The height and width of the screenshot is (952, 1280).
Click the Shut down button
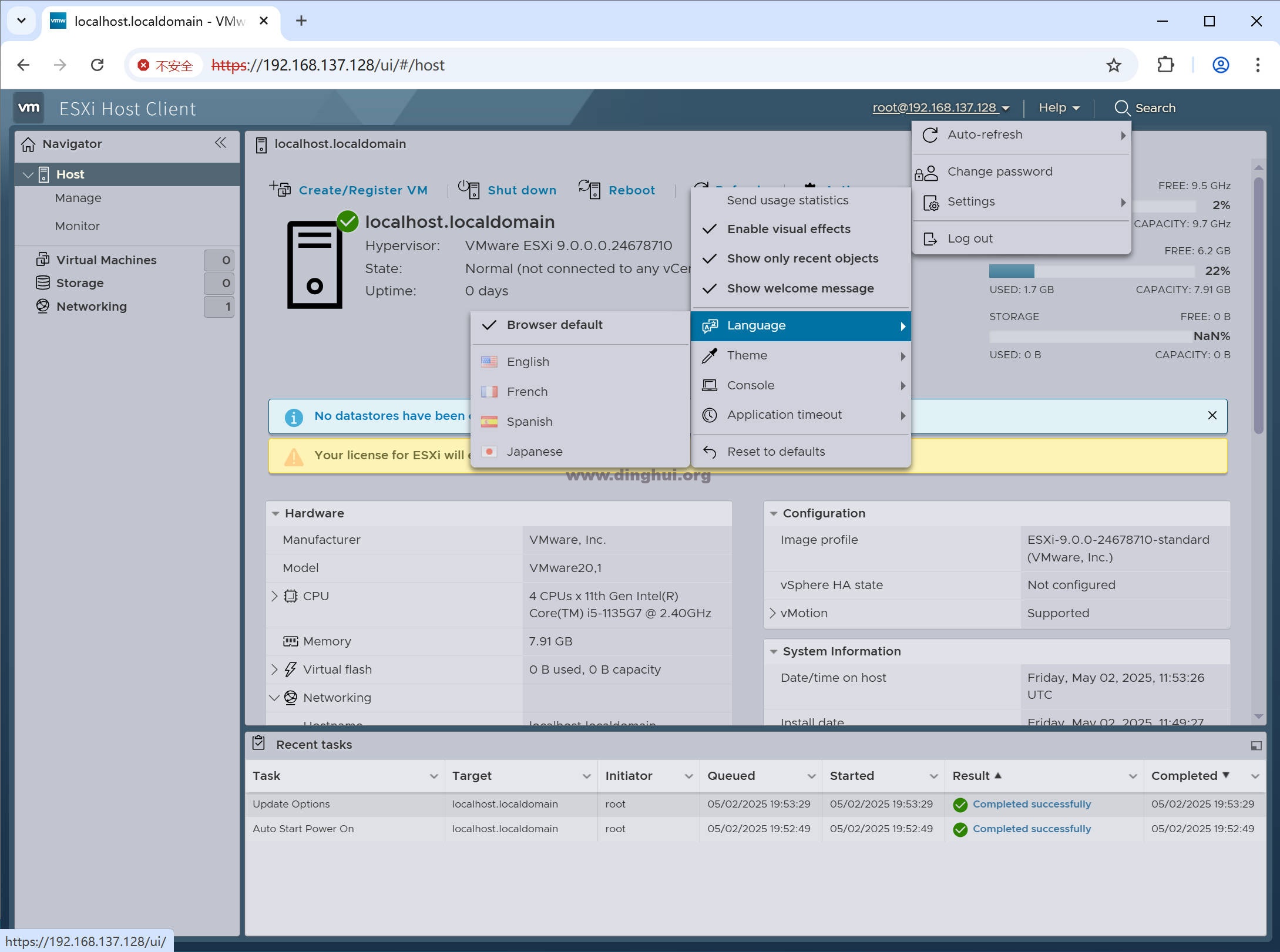point(507,190)
